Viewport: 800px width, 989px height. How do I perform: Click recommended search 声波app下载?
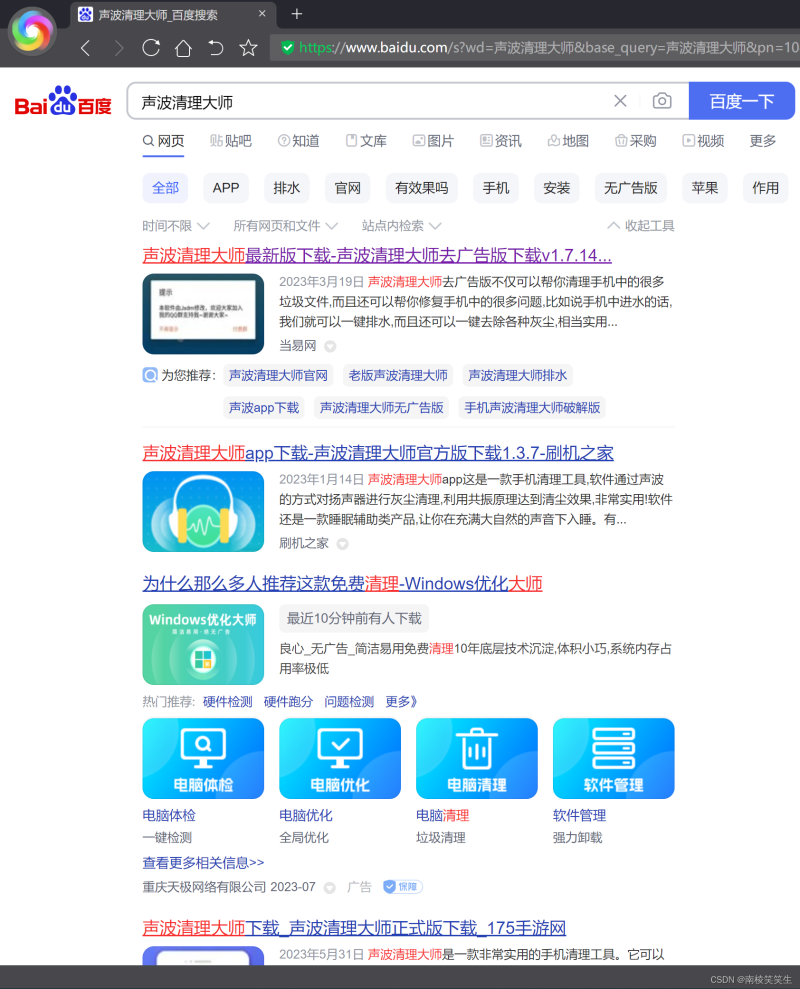coord(264,407)
